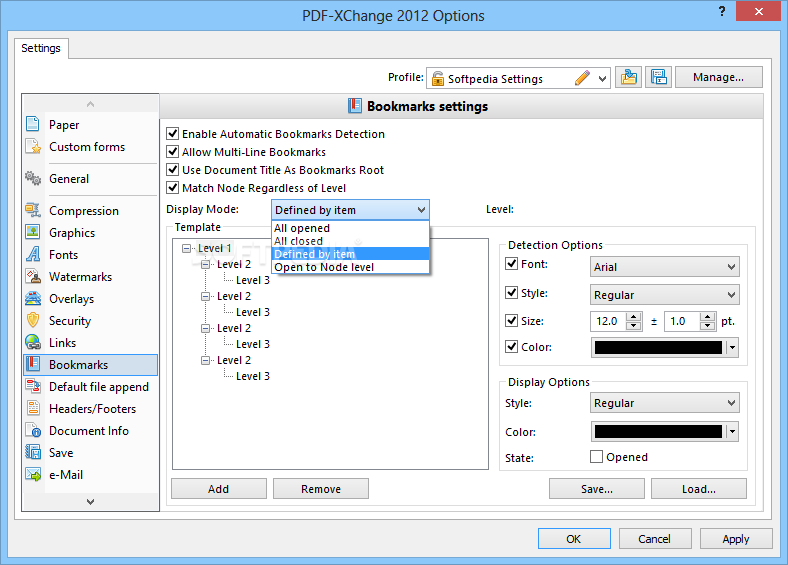Click the Document Info icon
Screen dimensions: 788x565
(x=33, y=430)
